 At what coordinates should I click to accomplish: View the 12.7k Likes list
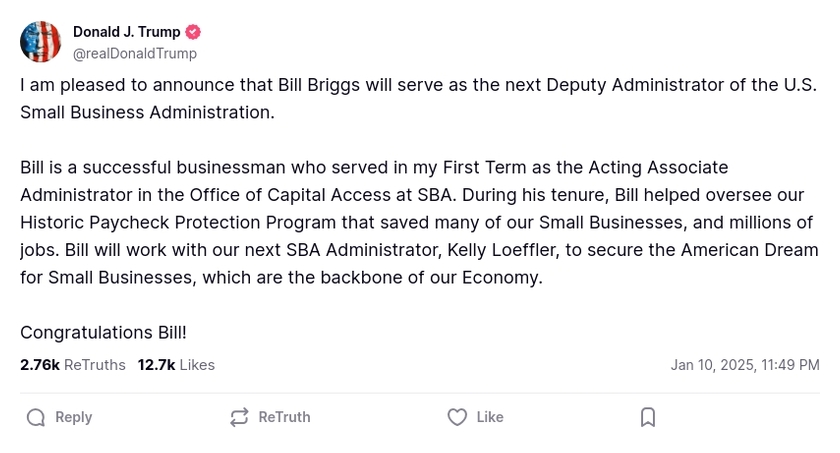pyautogui.click(x=176, y=365)
